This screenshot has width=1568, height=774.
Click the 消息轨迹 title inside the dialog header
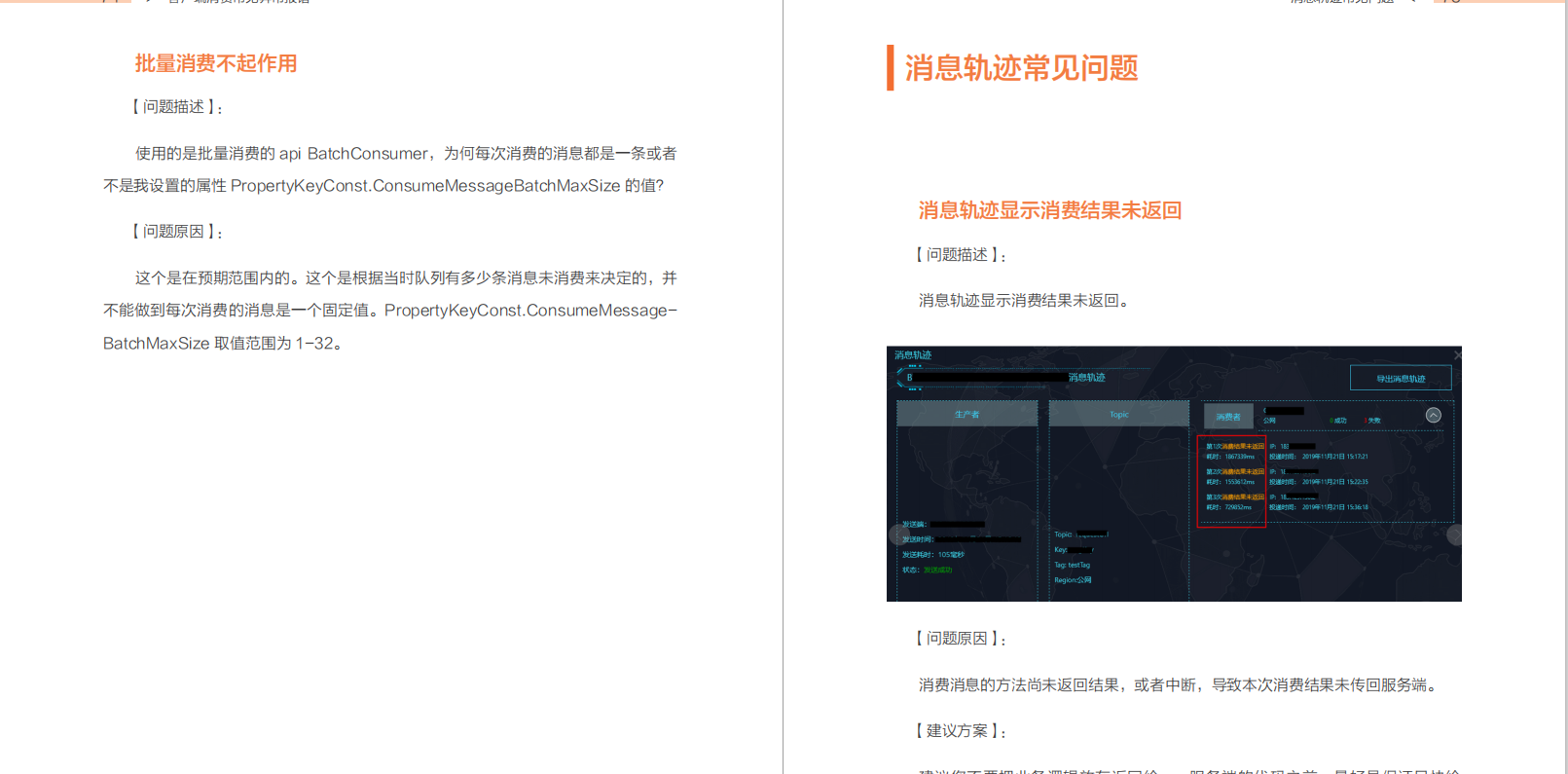(913, 355)
